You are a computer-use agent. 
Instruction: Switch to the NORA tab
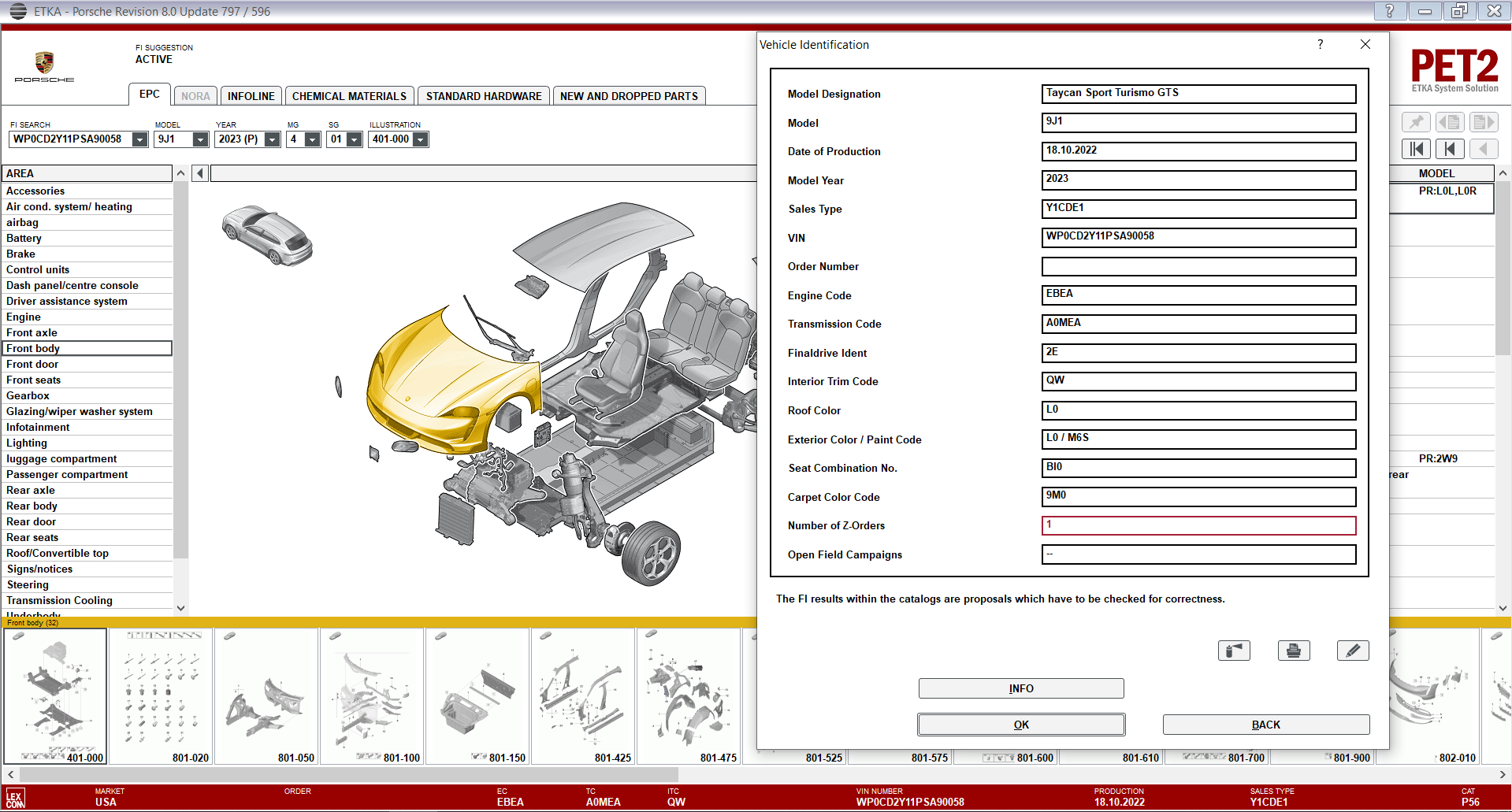[x=195, y=96]
